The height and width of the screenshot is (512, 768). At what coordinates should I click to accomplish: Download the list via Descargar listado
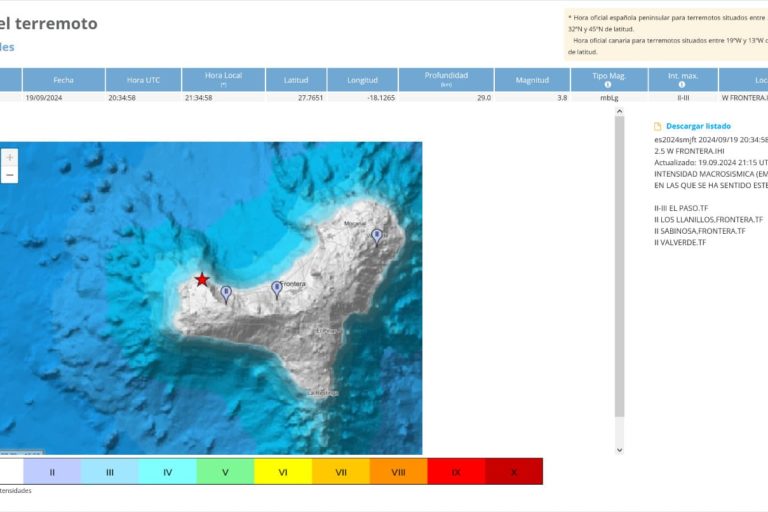coord(698,126)
